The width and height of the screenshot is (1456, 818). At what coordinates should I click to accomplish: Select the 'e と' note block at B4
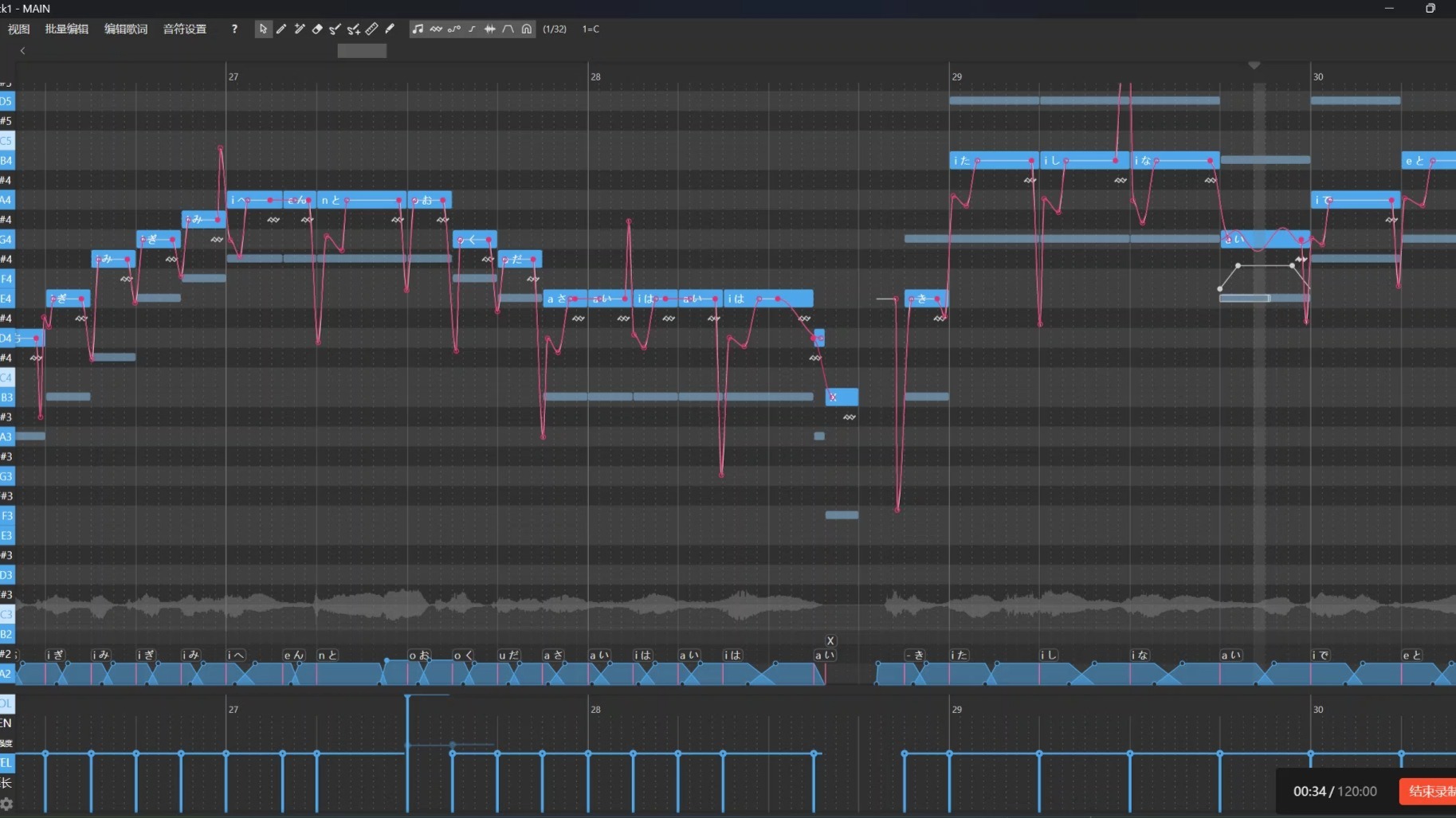point(1429,160)
